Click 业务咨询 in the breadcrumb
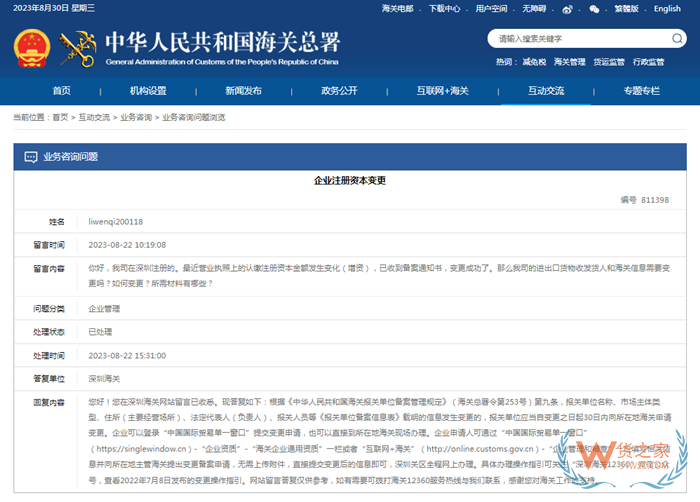Image resolution: width=700 pixels, height=502 pixels. click(x=137, y=117)
